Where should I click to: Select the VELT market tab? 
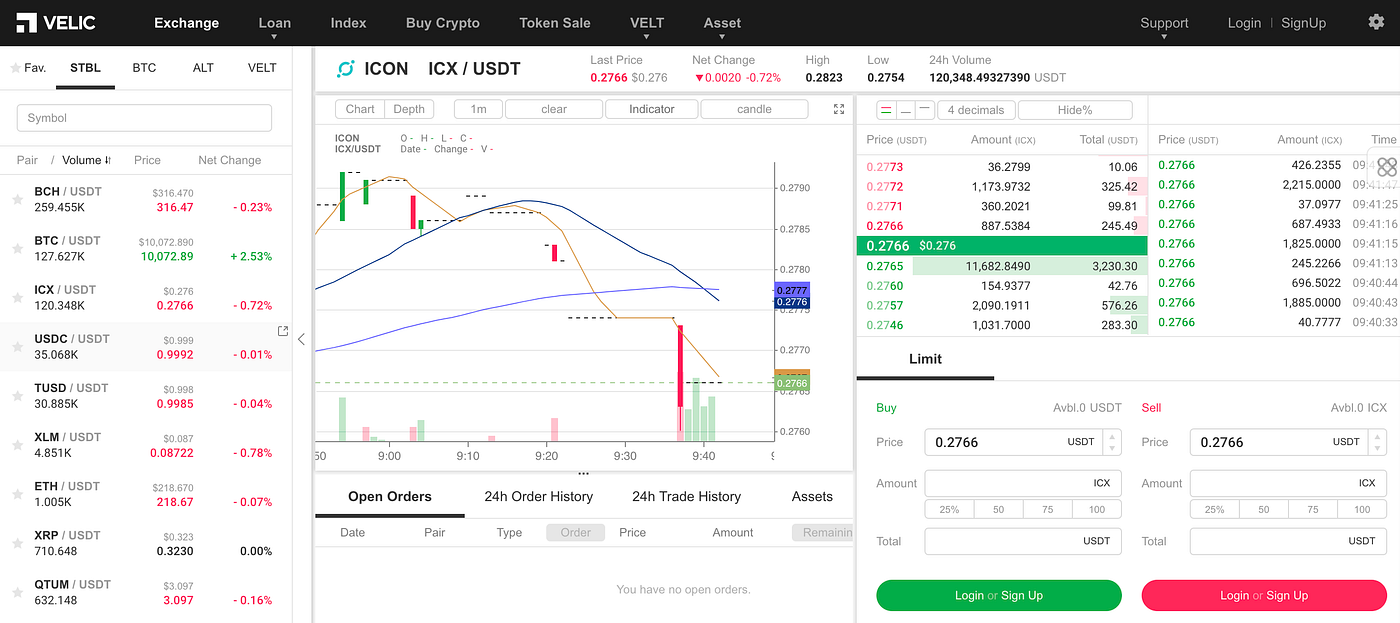[x=262, y=68]
